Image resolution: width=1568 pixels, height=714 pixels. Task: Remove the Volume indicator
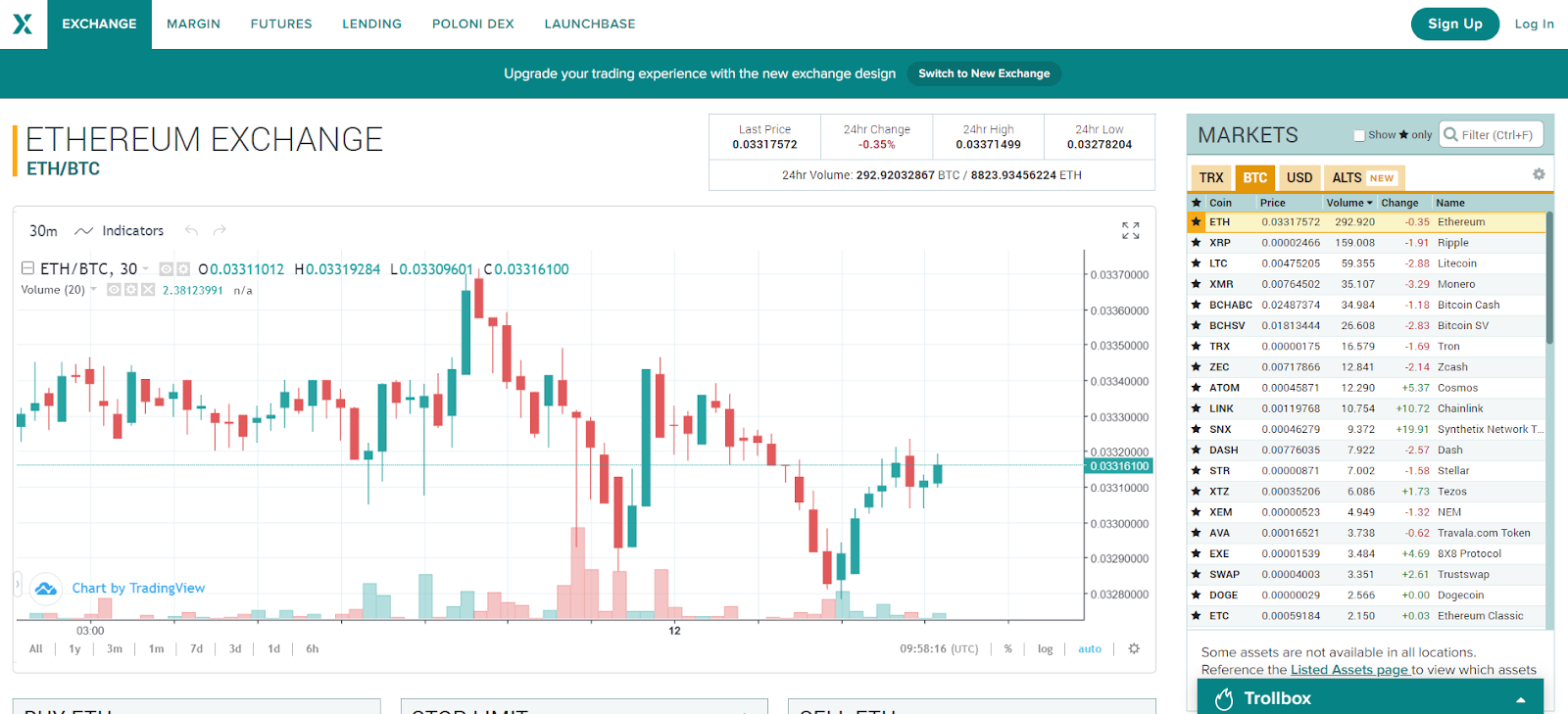coord(148,290)
